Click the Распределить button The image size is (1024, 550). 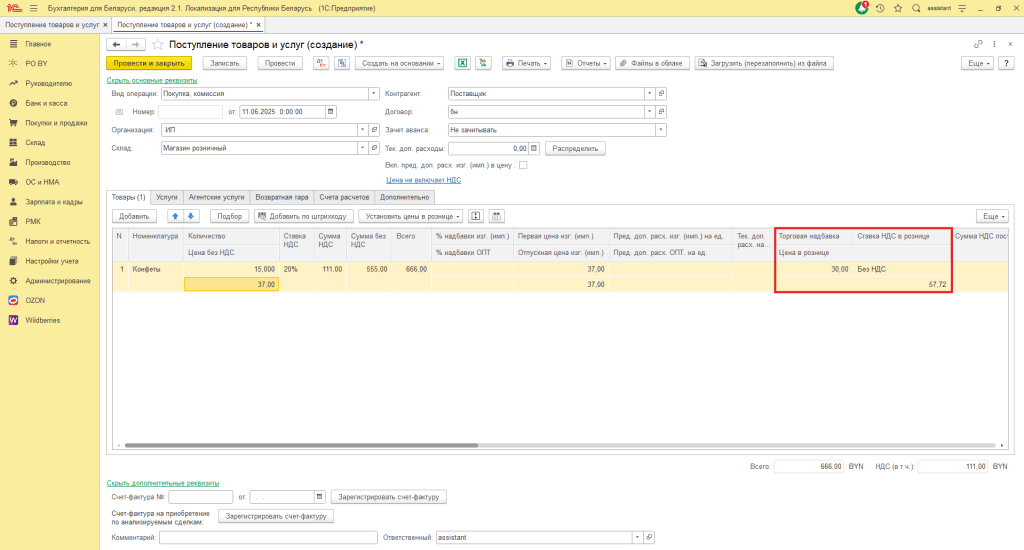pos(575,148)
